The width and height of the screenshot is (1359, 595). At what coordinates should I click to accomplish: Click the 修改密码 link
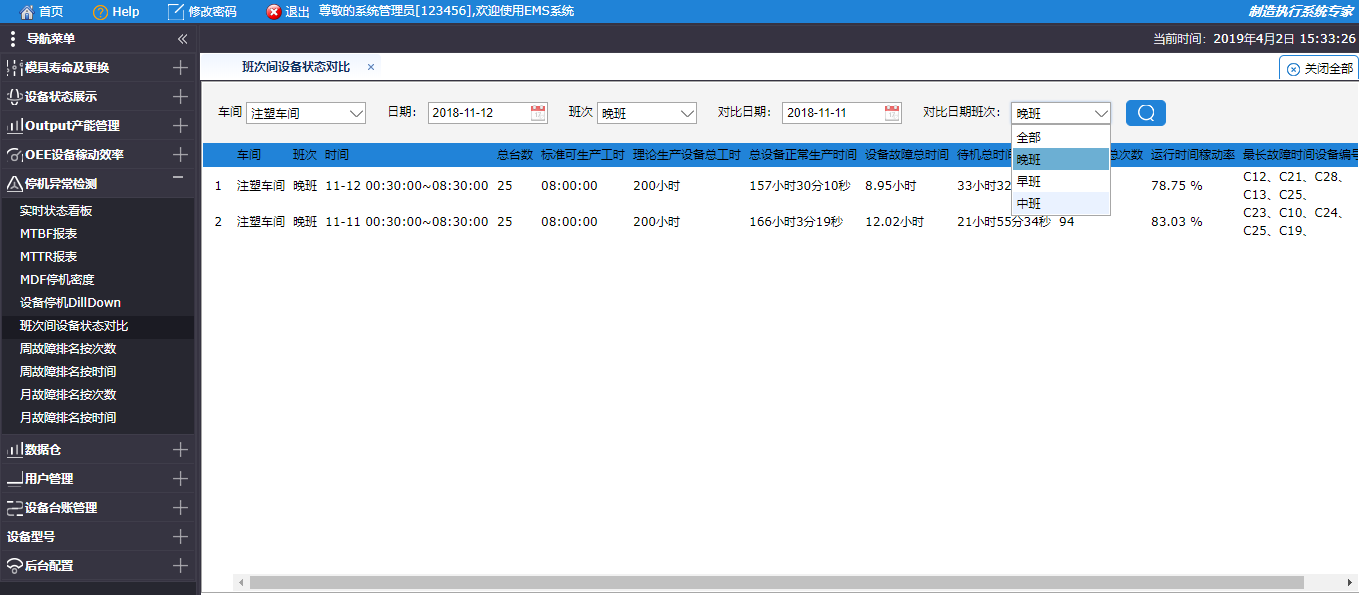pos(212,12)
